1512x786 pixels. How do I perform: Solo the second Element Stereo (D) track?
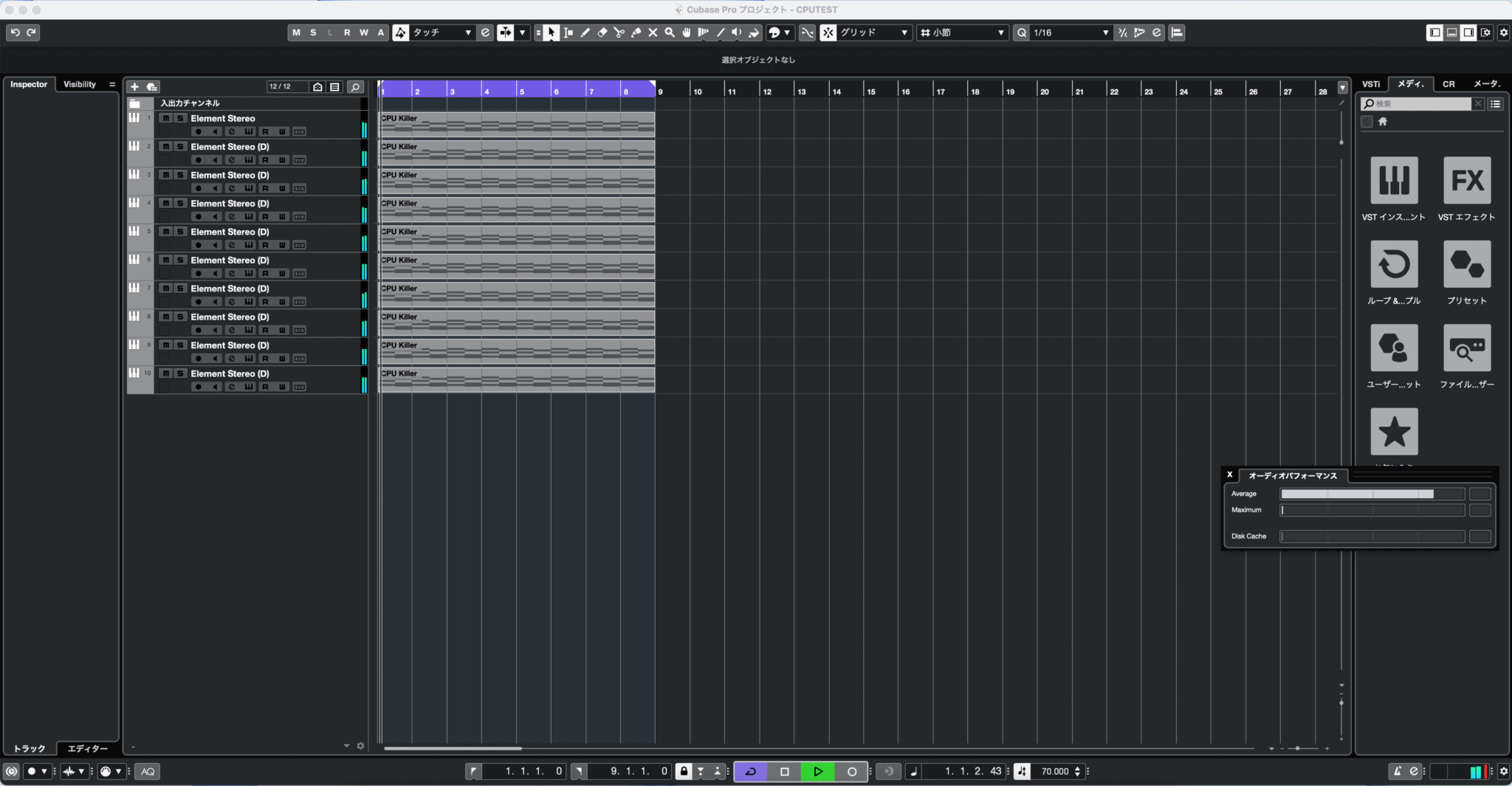point(180,147)
